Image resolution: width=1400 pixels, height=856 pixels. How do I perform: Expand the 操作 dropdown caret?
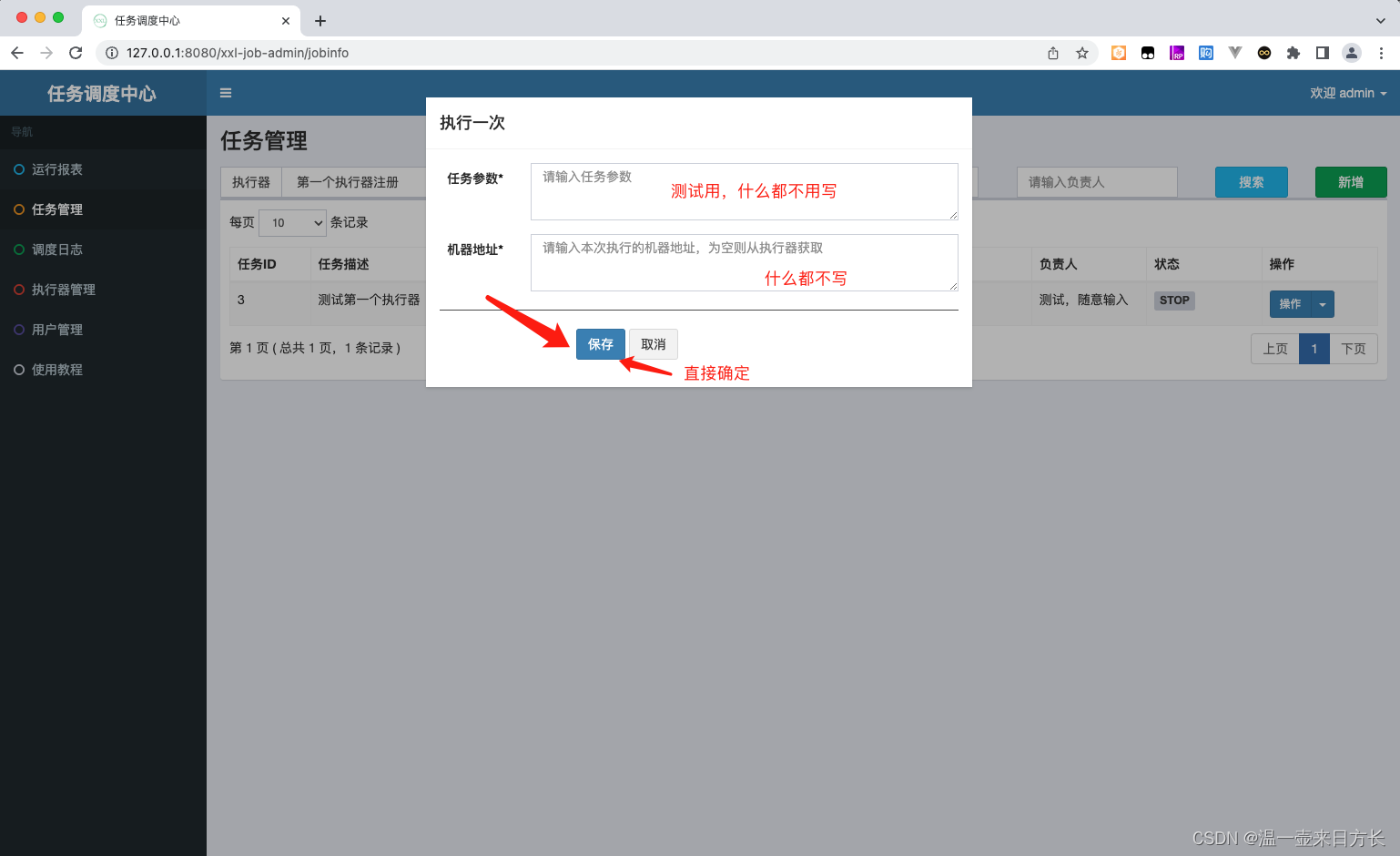(x=1323, y=304)
